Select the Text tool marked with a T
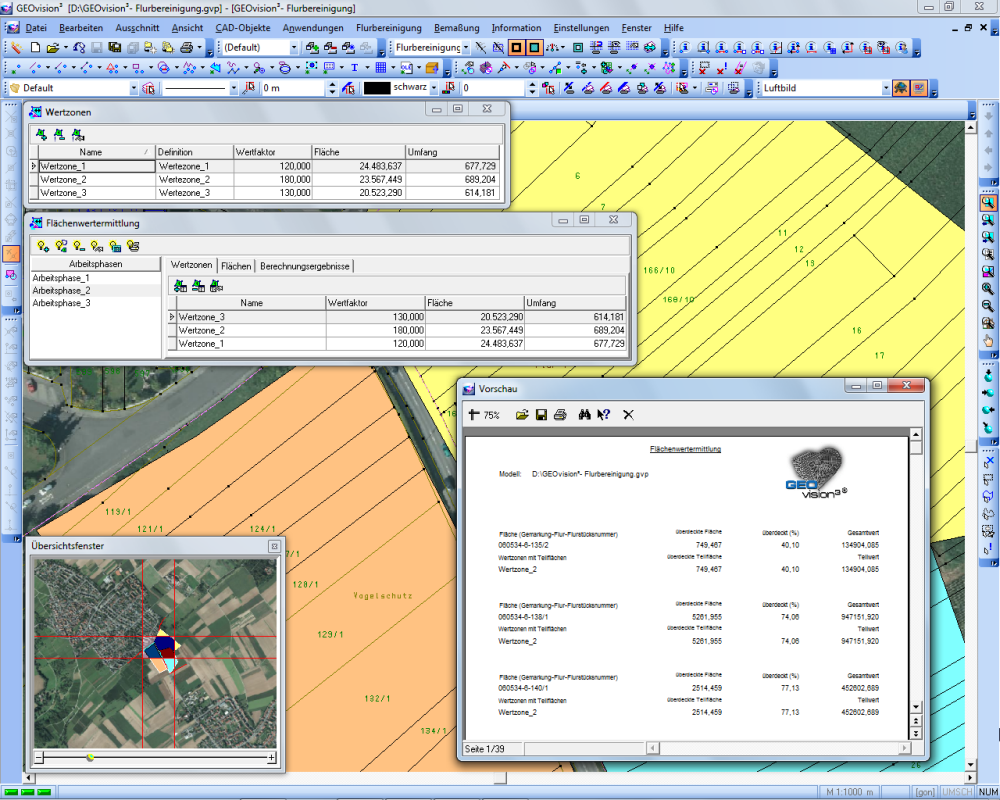This screenshot has width=1000, height=800. pos(355,67)
